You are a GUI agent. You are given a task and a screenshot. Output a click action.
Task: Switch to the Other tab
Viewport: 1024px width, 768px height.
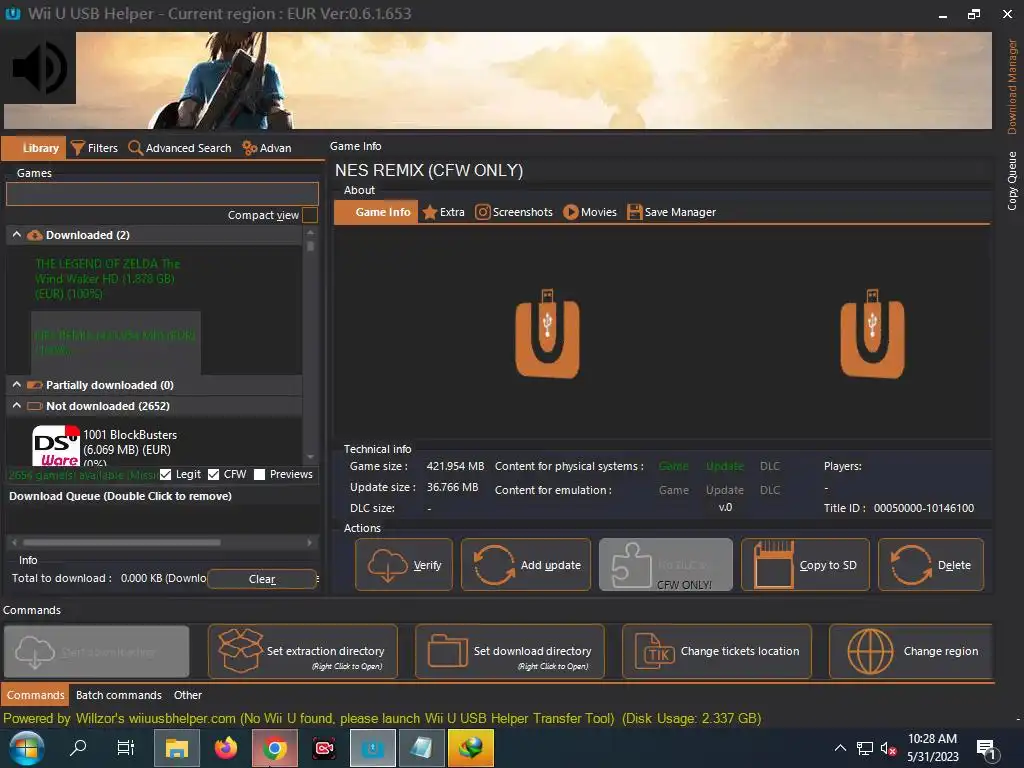pyautogui.click(x=187, y=695)
